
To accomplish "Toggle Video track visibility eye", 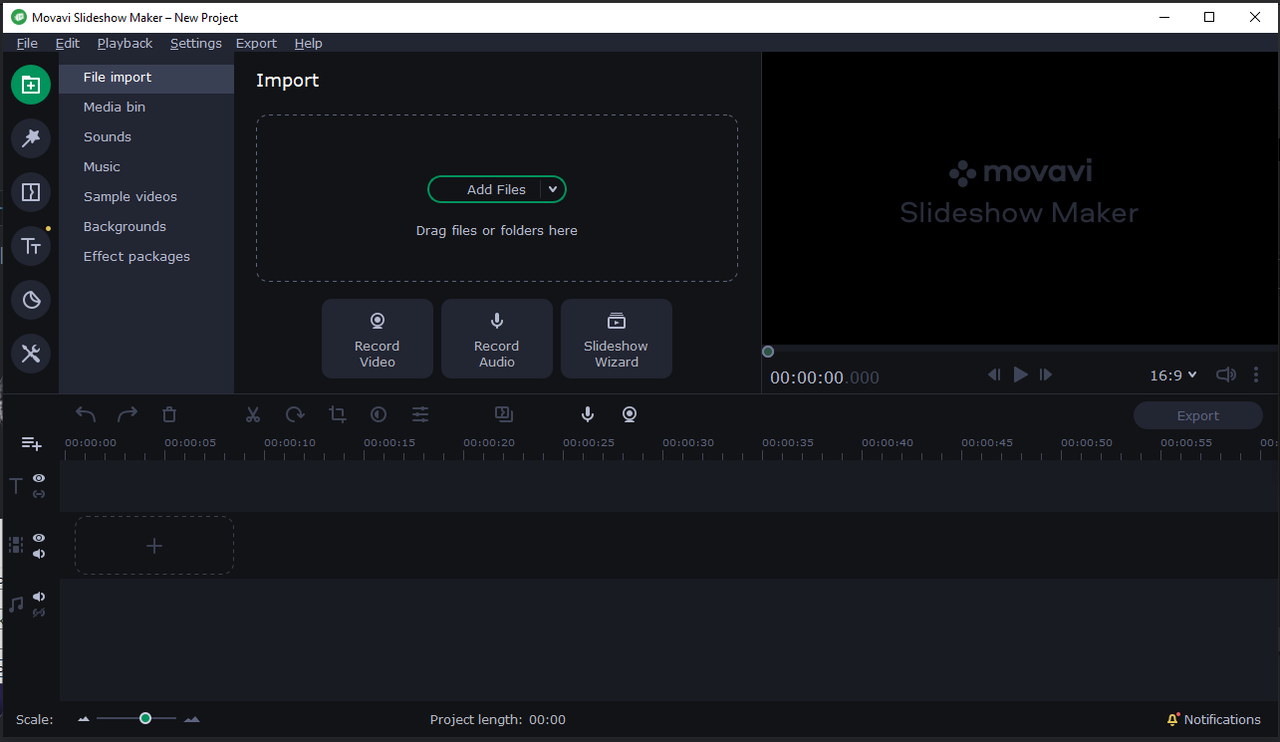I will point(39,538).
